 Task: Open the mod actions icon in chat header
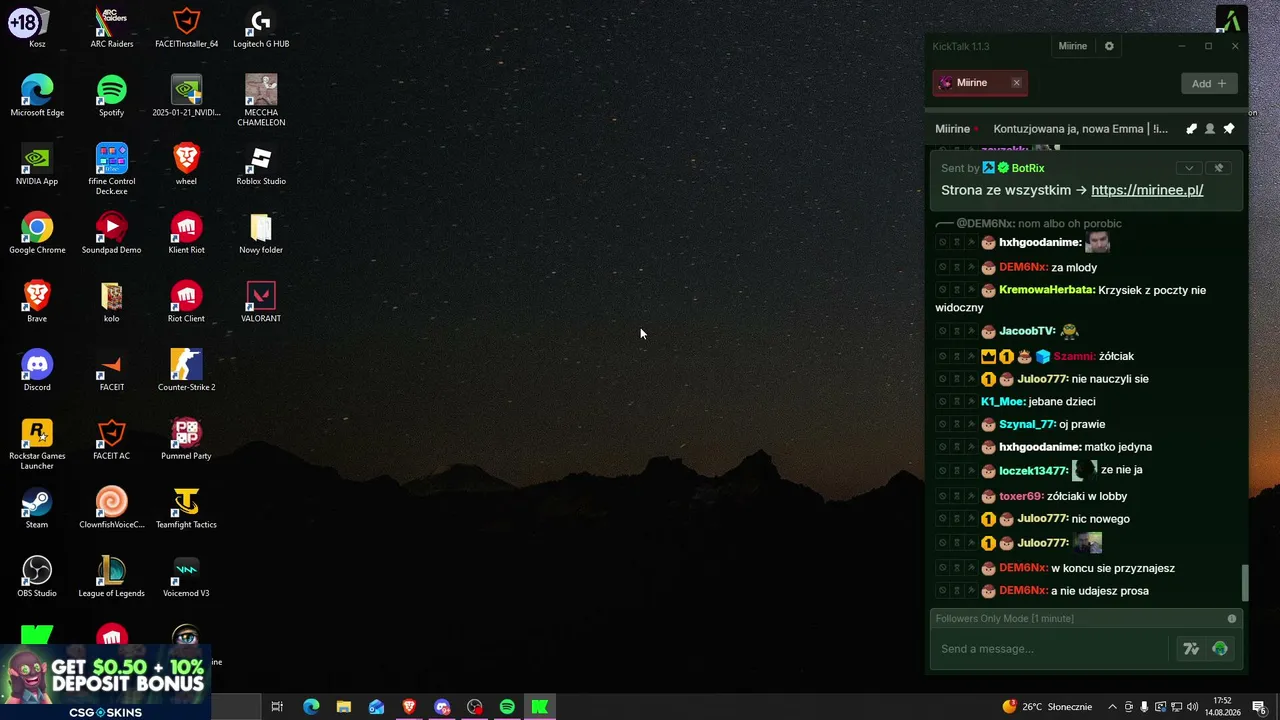(1191, 129)
